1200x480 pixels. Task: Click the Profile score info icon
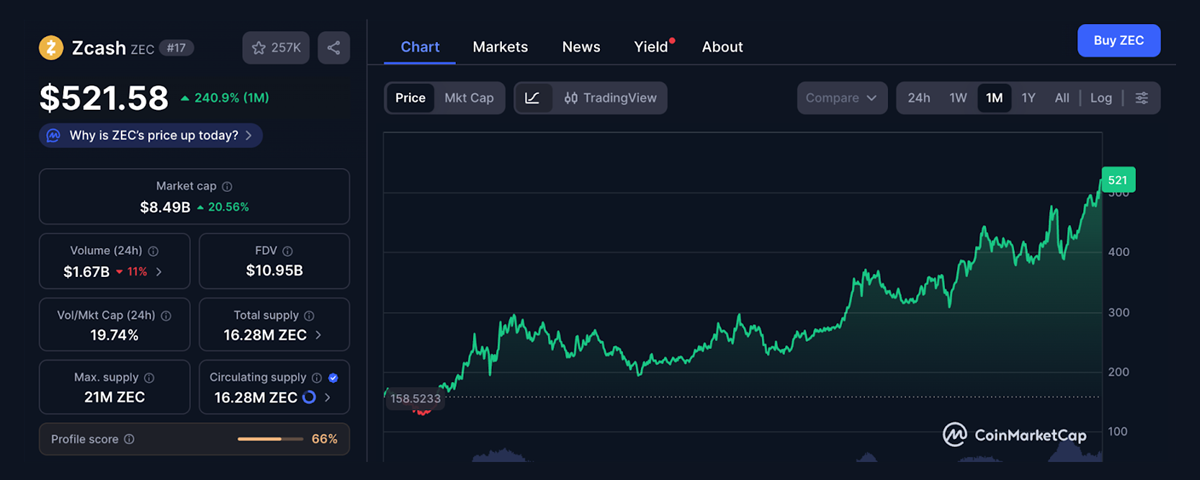[129, 439]
